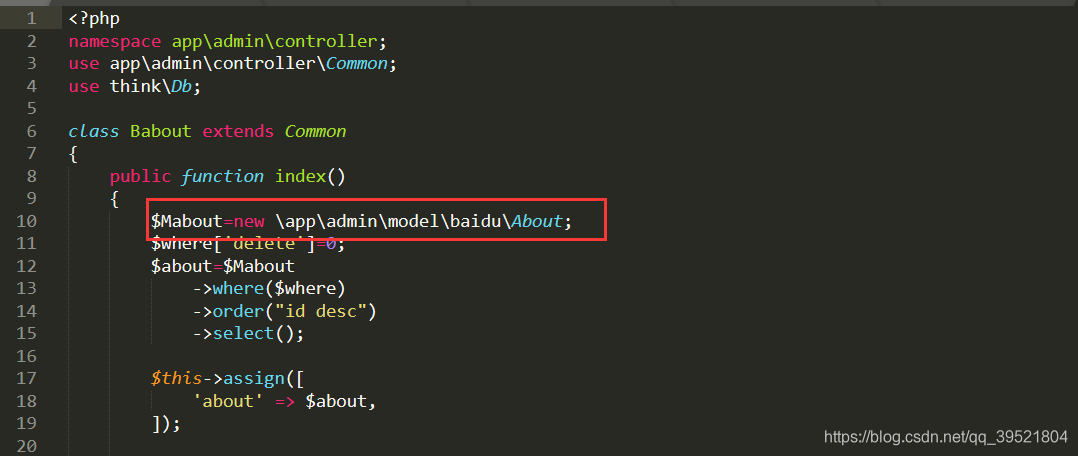Screen dimensions: 1078x456
Task: Click the index method name
Action: click(300, 177)
